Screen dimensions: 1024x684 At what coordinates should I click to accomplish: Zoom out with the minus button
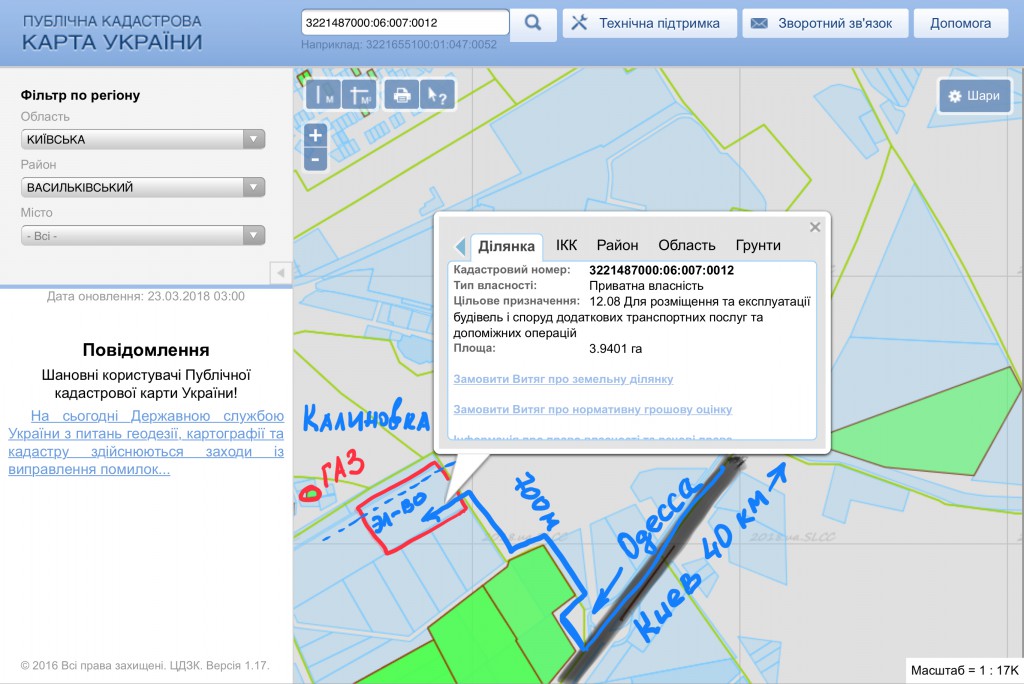pyautogui.click(x=315, y=159)
